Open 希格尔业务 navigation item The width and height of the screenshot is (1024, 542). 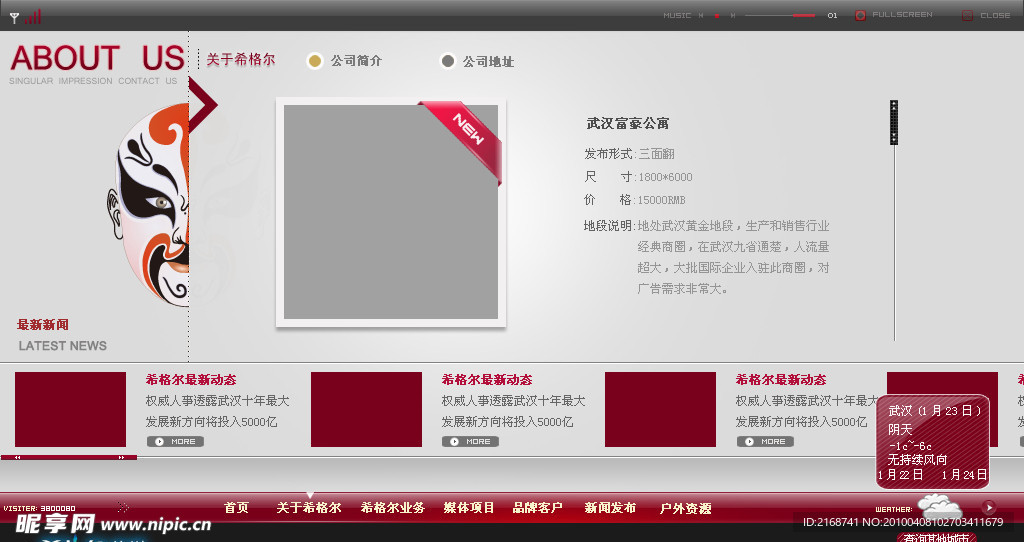(x=392, y=507)
